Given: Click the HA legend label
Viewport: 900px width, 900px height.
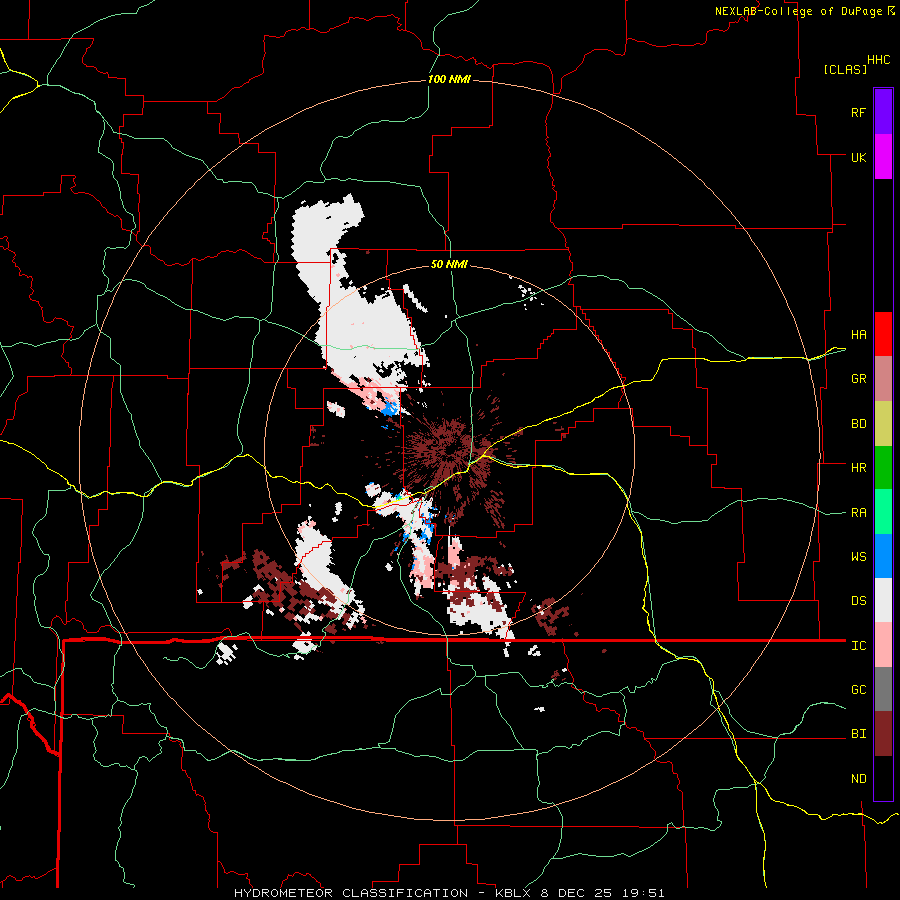Looking at the screenshot, I should click(858, 334).
